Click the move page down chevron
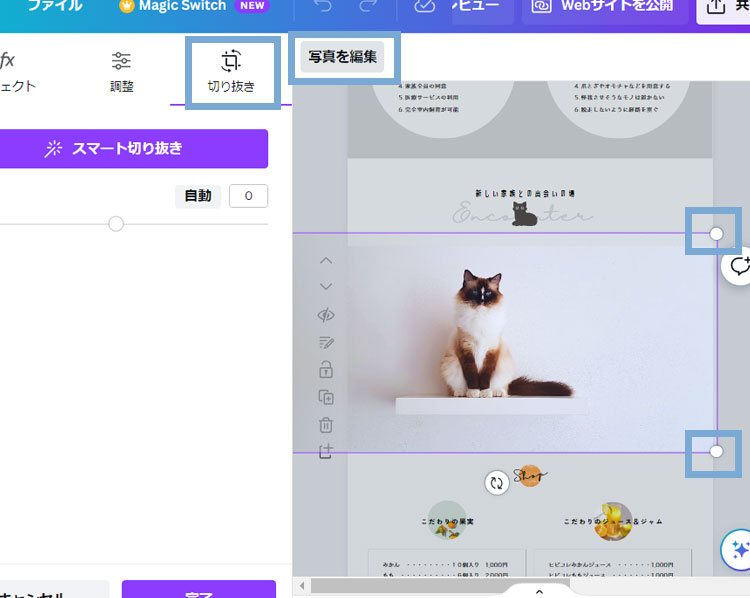Viewport: 750px width, 598px height. (x=326, y=286)
